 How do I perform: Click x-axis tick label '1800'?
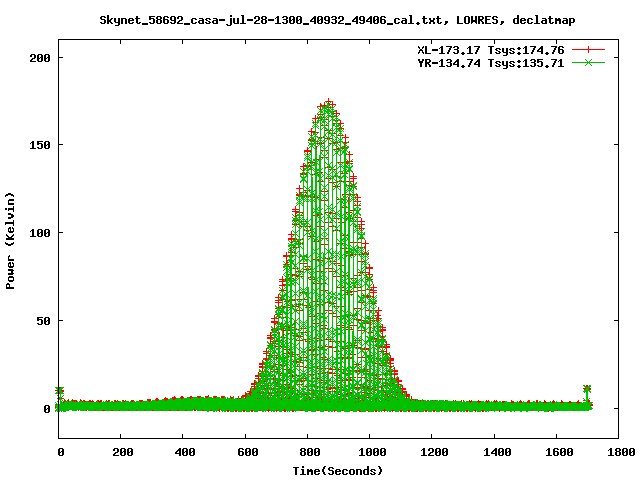click(621, 452)
